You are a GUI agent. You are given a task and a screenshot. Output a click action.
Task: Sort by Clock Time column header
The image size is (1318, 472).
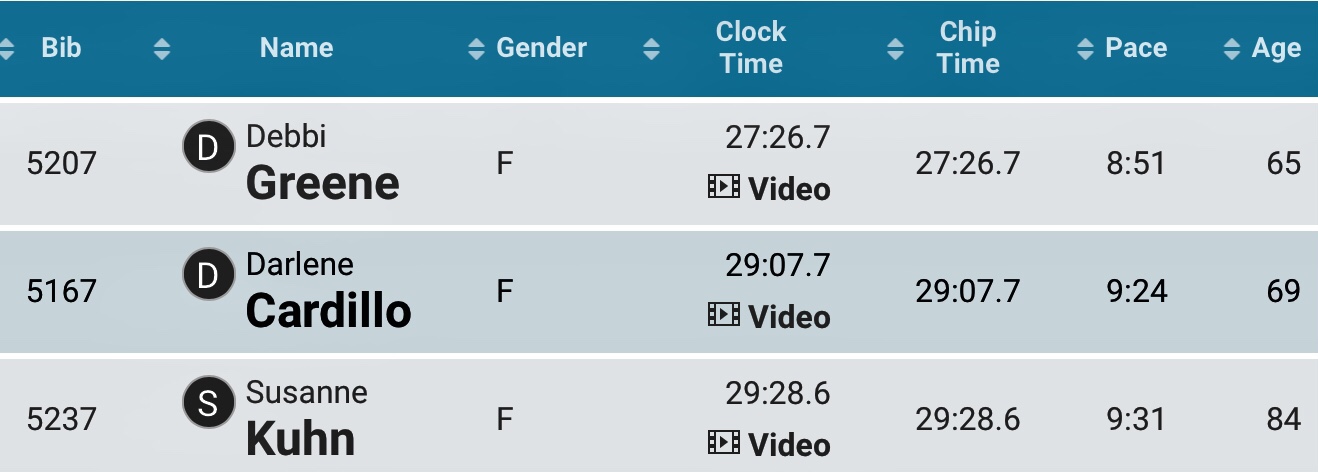click(x=750, y=48)
